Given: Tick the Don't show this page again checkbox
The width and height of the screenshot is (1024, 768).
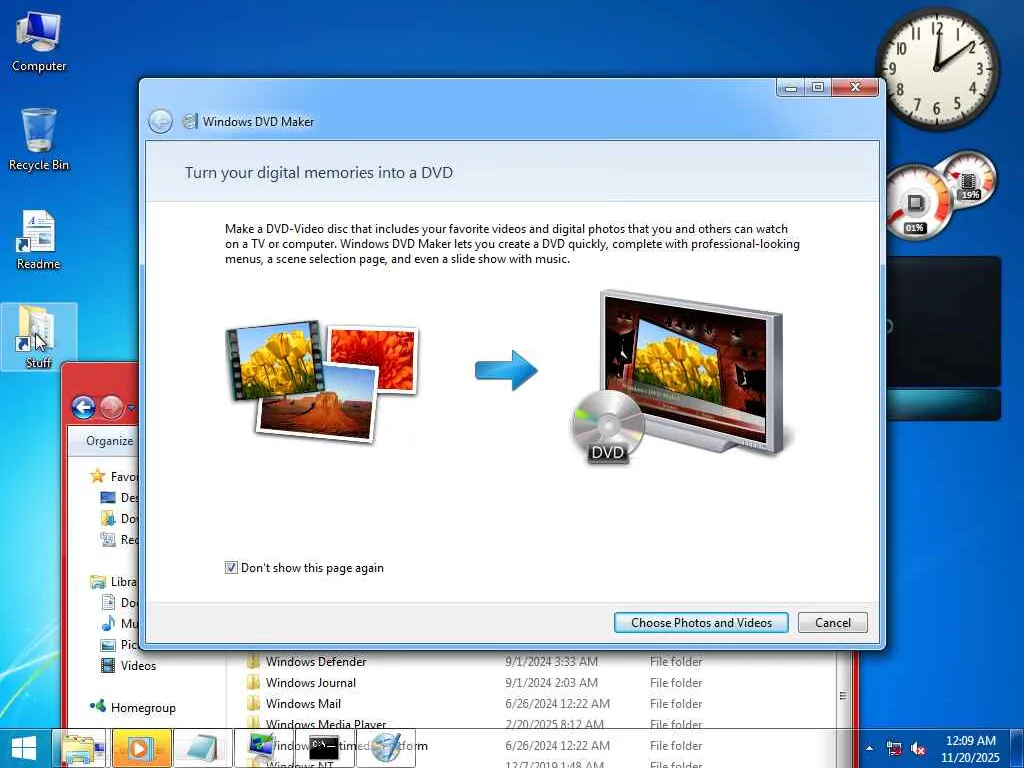Looking at the screenshot, I should click(231, 568).
